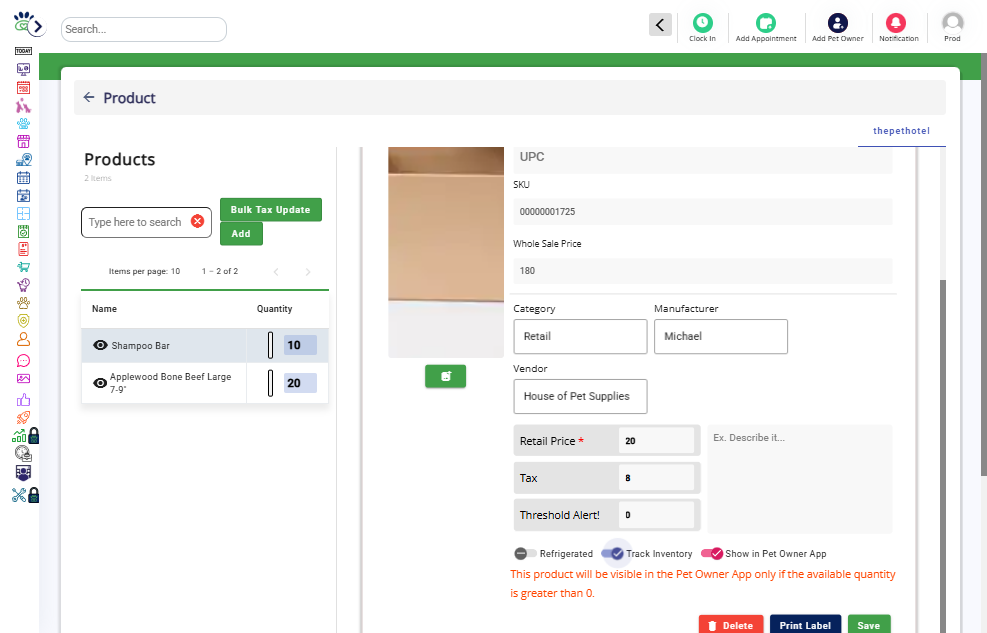The image size is (987, 633).
Task: Click the Threshold Alert value field
Action: 657,515
